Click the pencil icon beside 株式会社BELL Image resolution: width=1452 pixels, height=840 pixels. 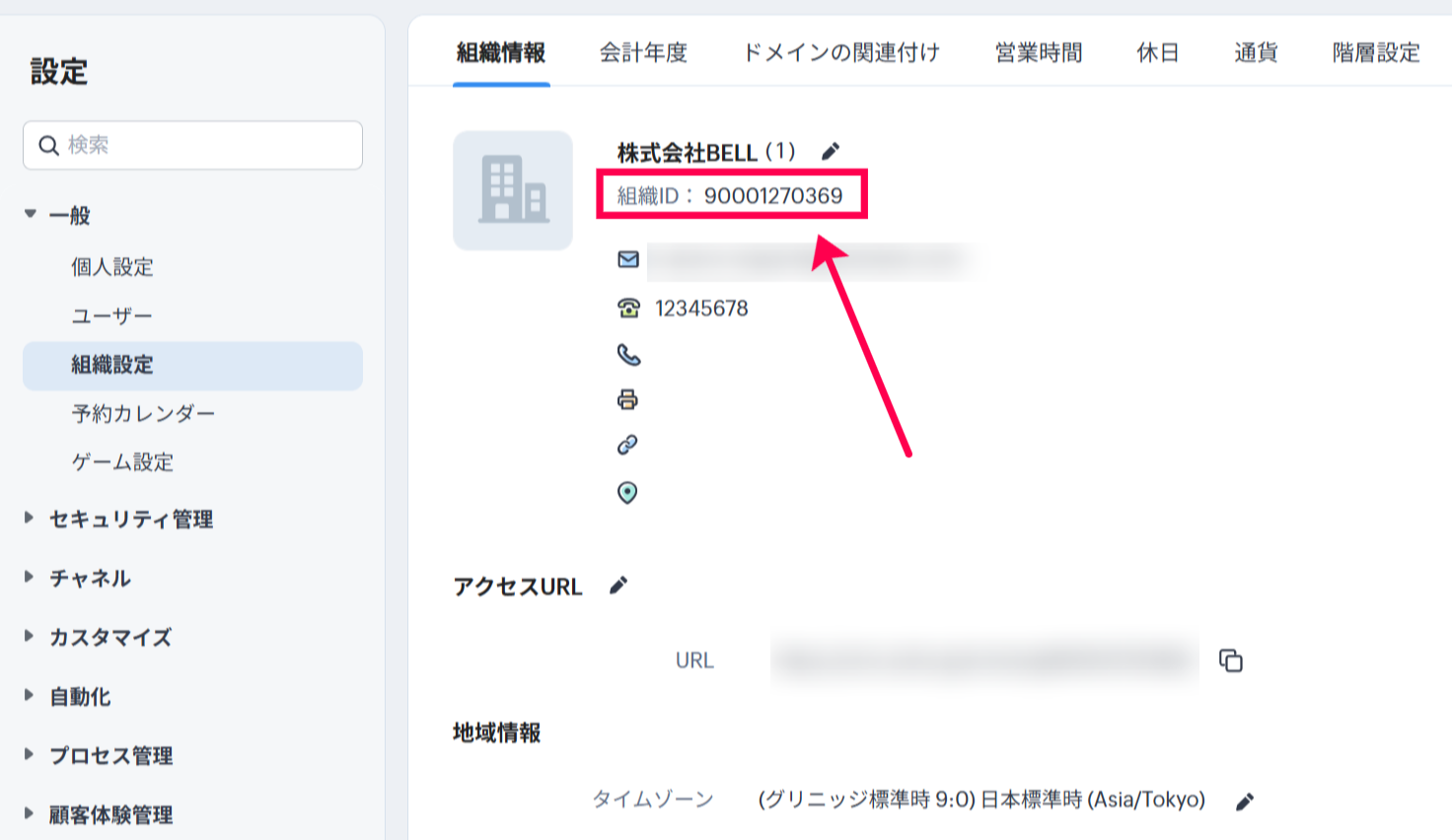point(831,152)
